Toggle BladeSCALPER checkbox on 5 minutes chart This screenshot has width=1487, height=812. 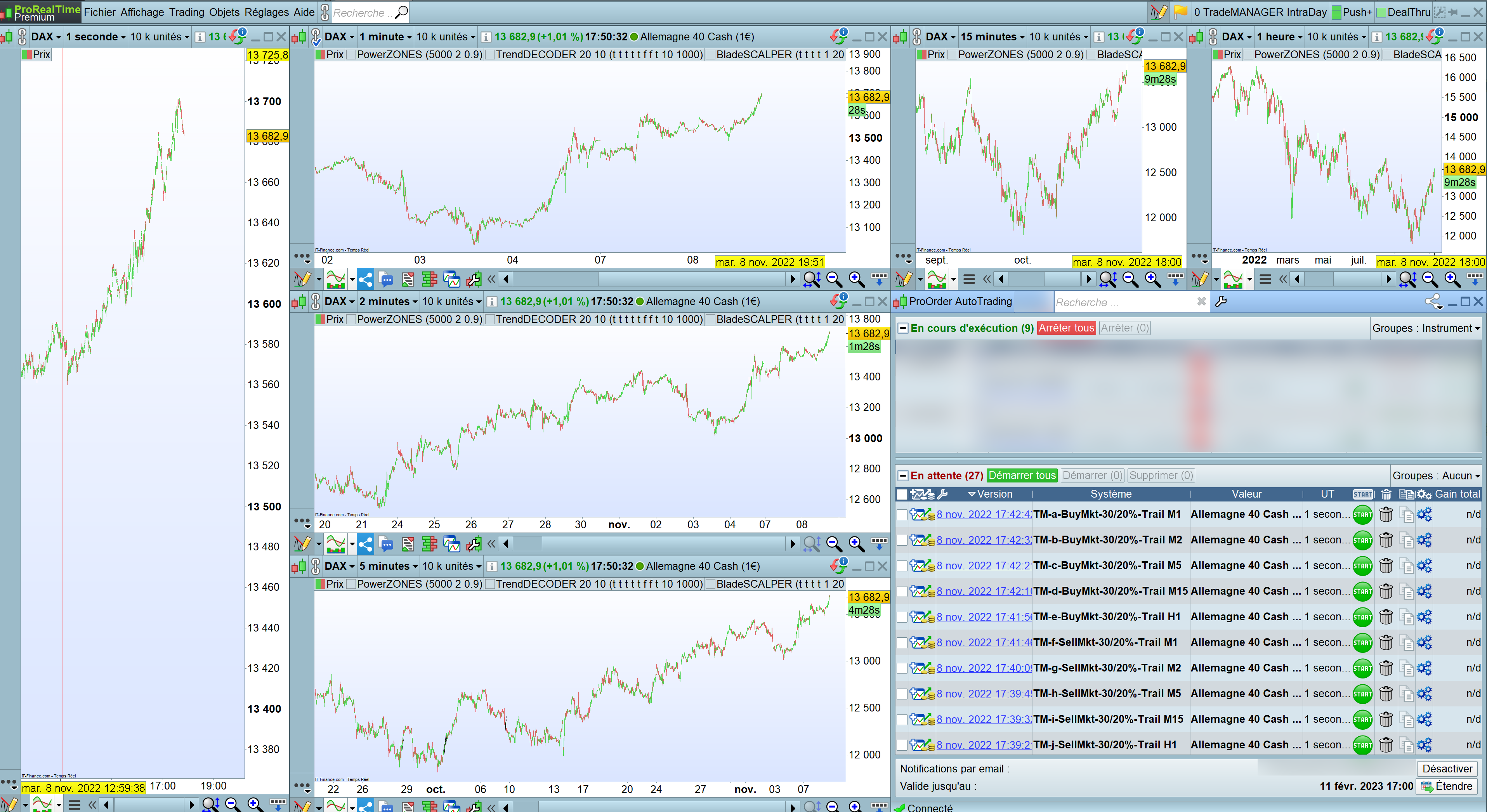[711, 584]
